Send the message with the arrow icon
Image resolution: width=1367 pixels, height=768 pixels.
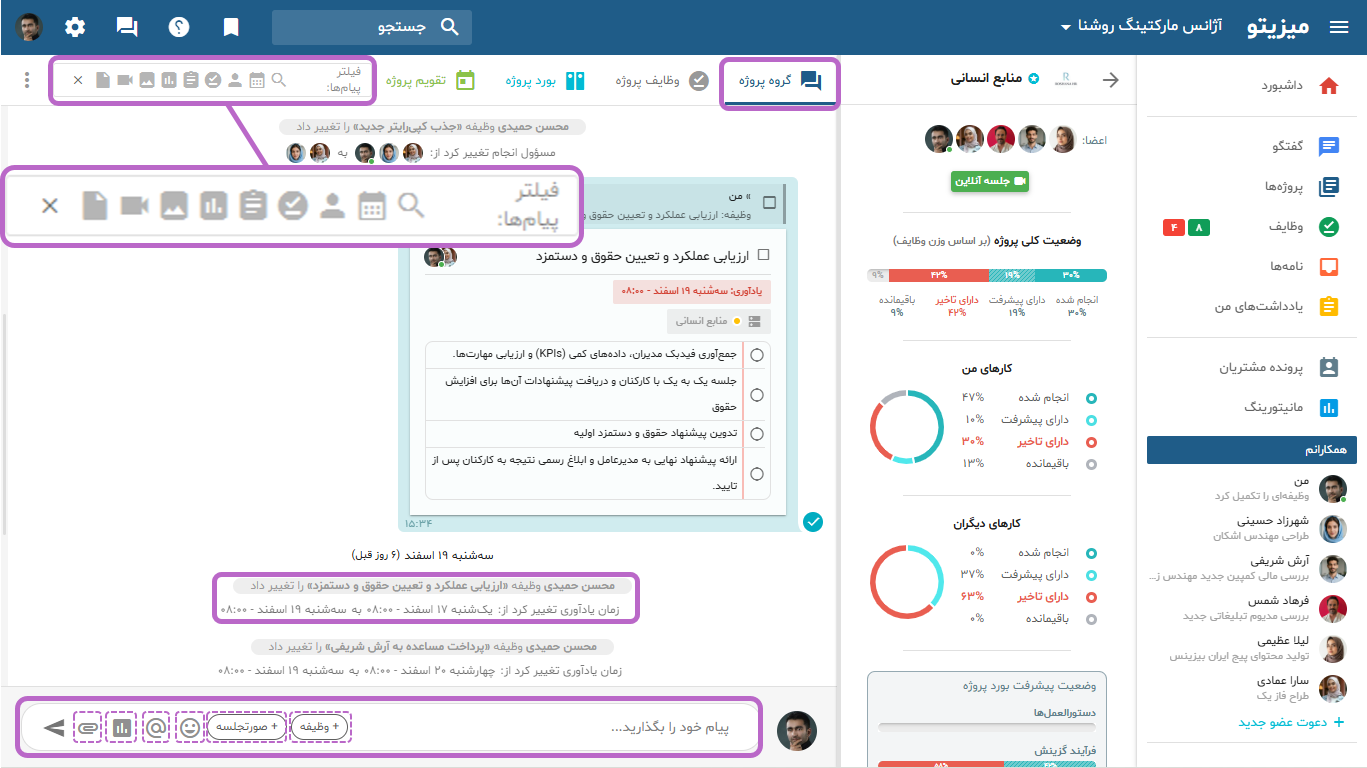tap(54, 727)
